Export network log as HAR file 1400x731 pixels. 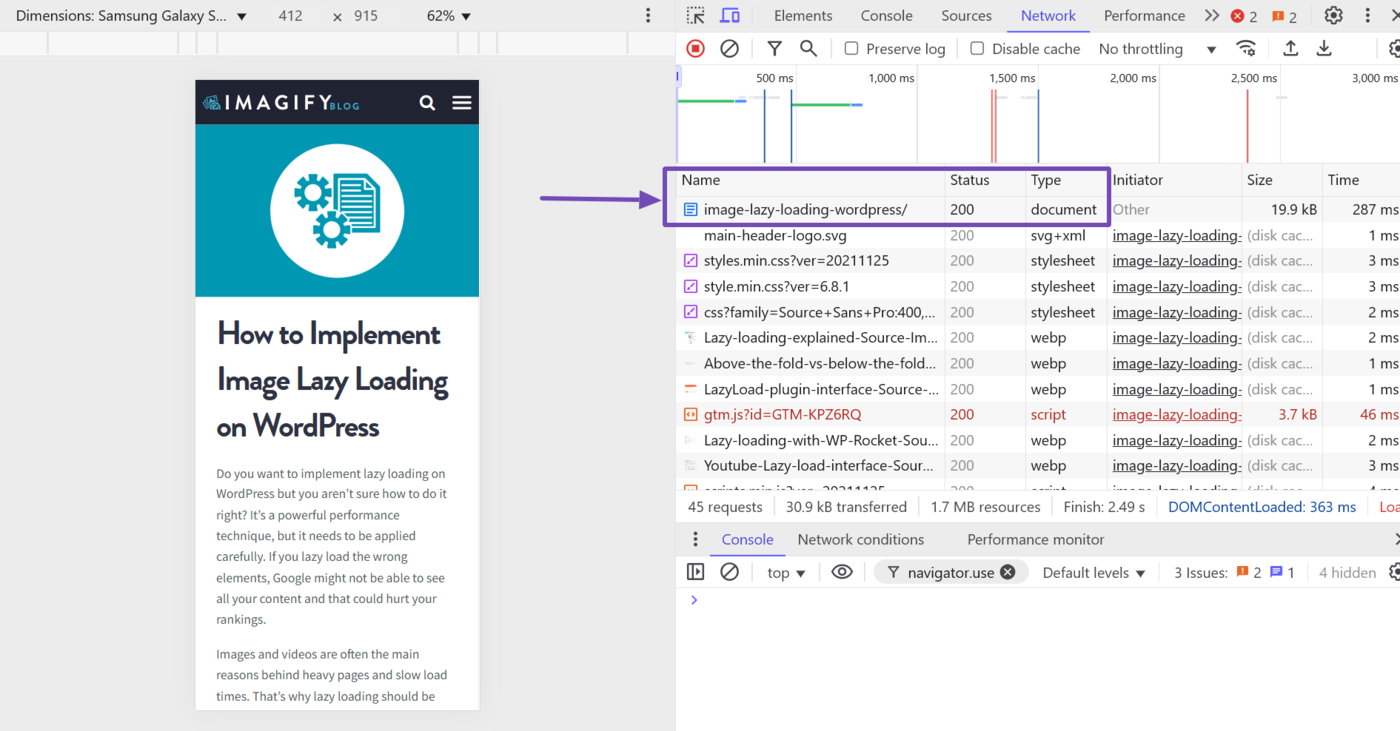(1324, 48)
